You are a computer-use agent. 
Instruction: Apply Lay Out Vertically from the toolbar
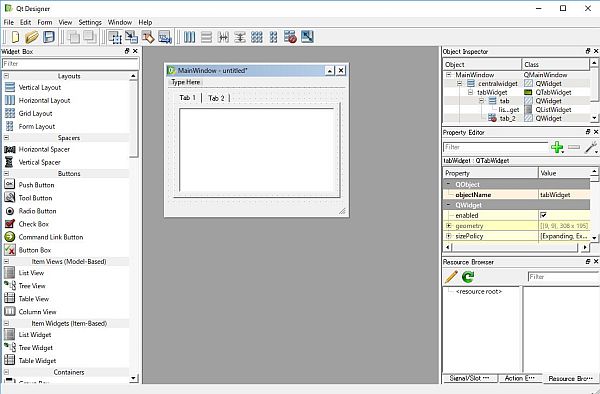tap(206, 37)
